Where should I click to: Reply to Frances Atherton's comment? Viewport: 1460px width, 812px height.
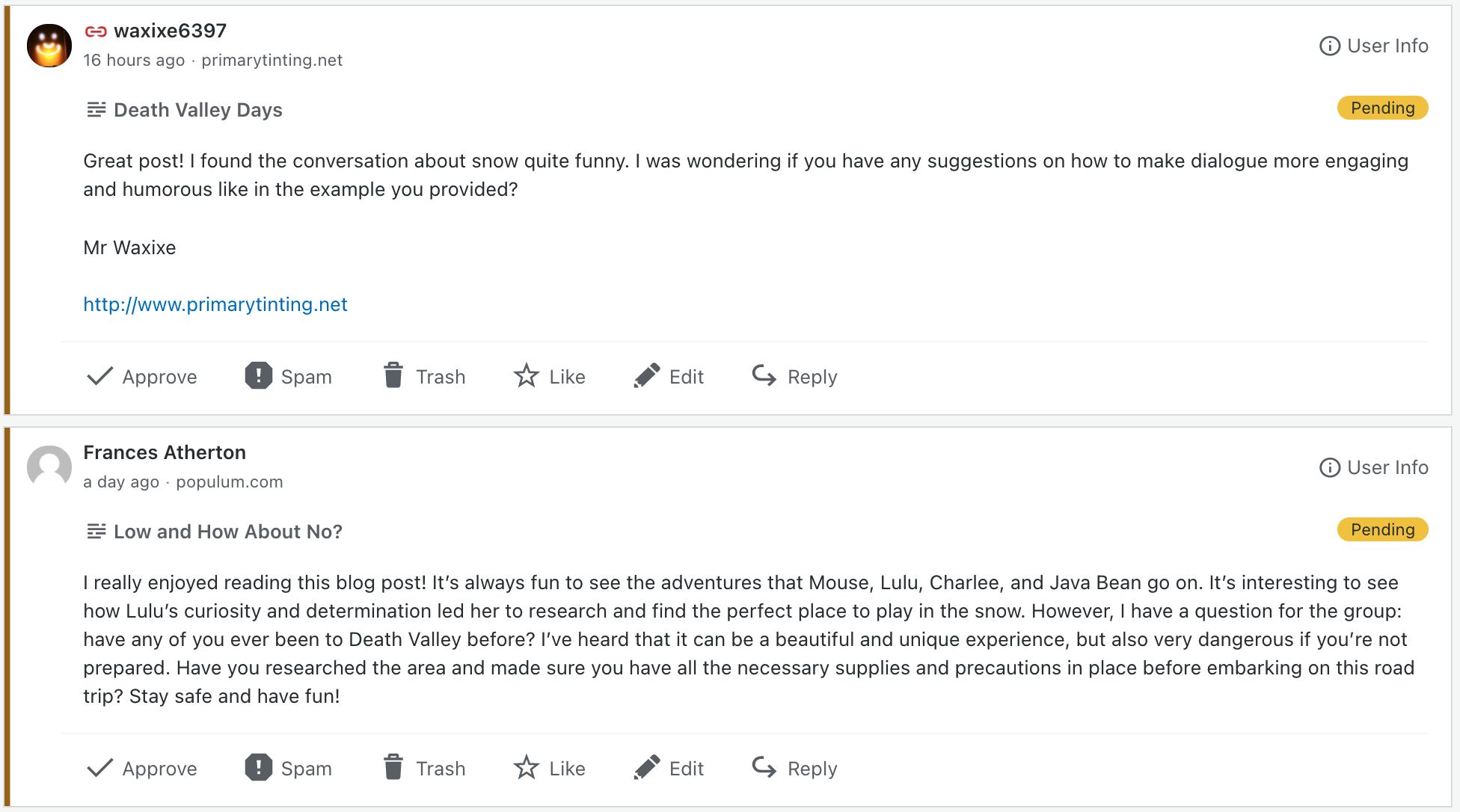click(x=794, y=769)
